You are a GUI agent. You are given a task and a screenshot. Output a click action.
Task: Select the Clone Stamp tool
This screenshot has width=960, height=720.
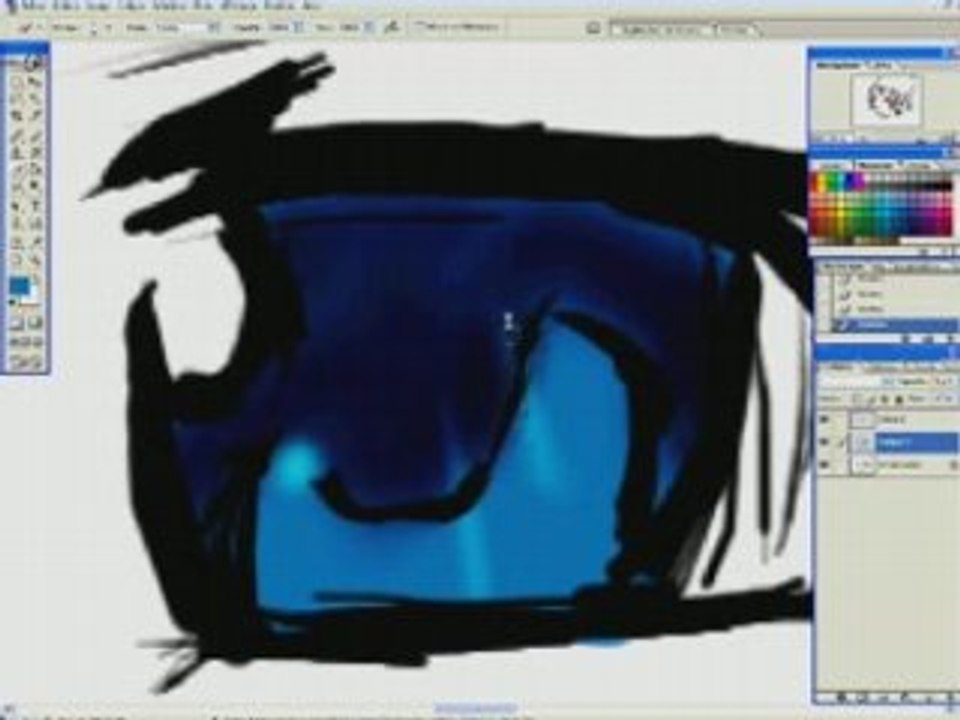[x=17, y=152]
